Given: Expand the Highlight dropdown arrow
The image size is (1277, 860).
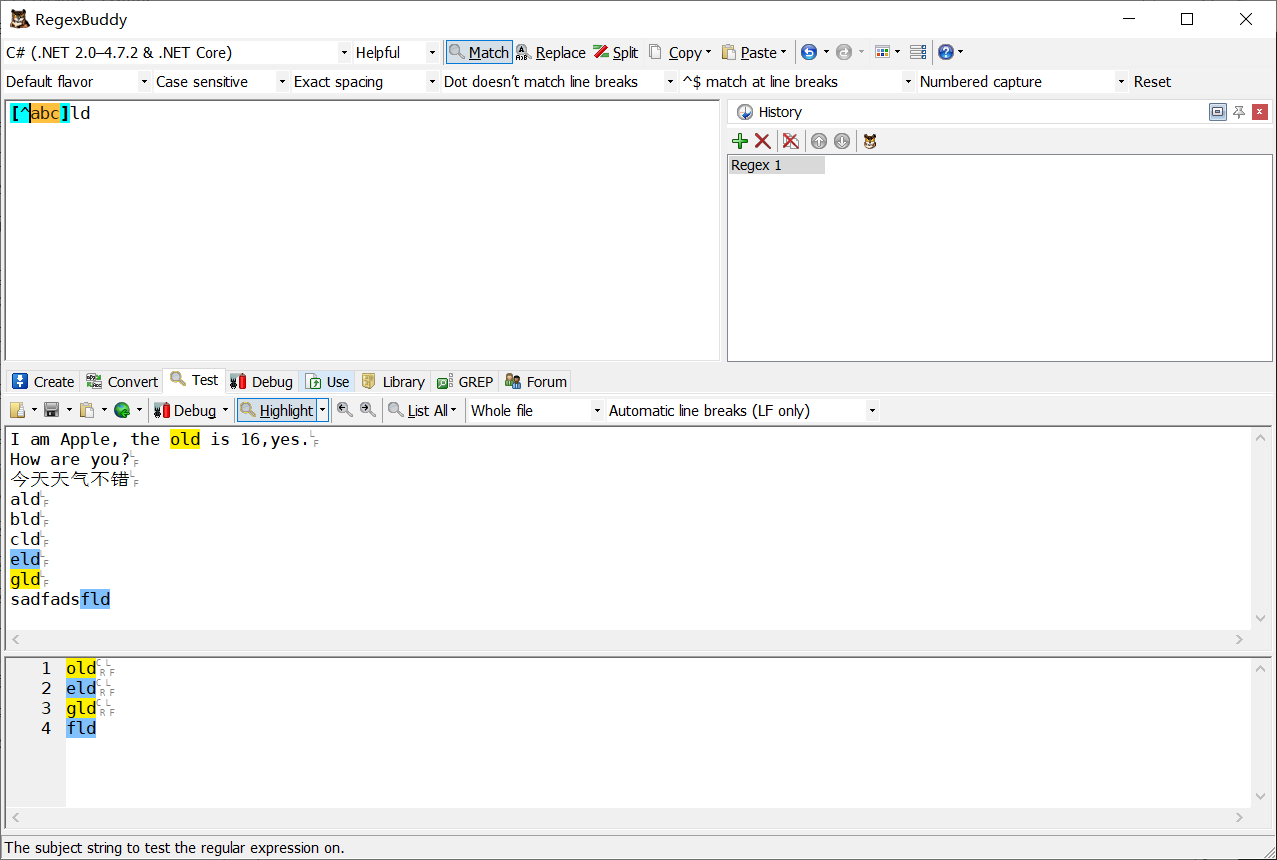Looking at the screenshot, I should click(x=322, y=410).
